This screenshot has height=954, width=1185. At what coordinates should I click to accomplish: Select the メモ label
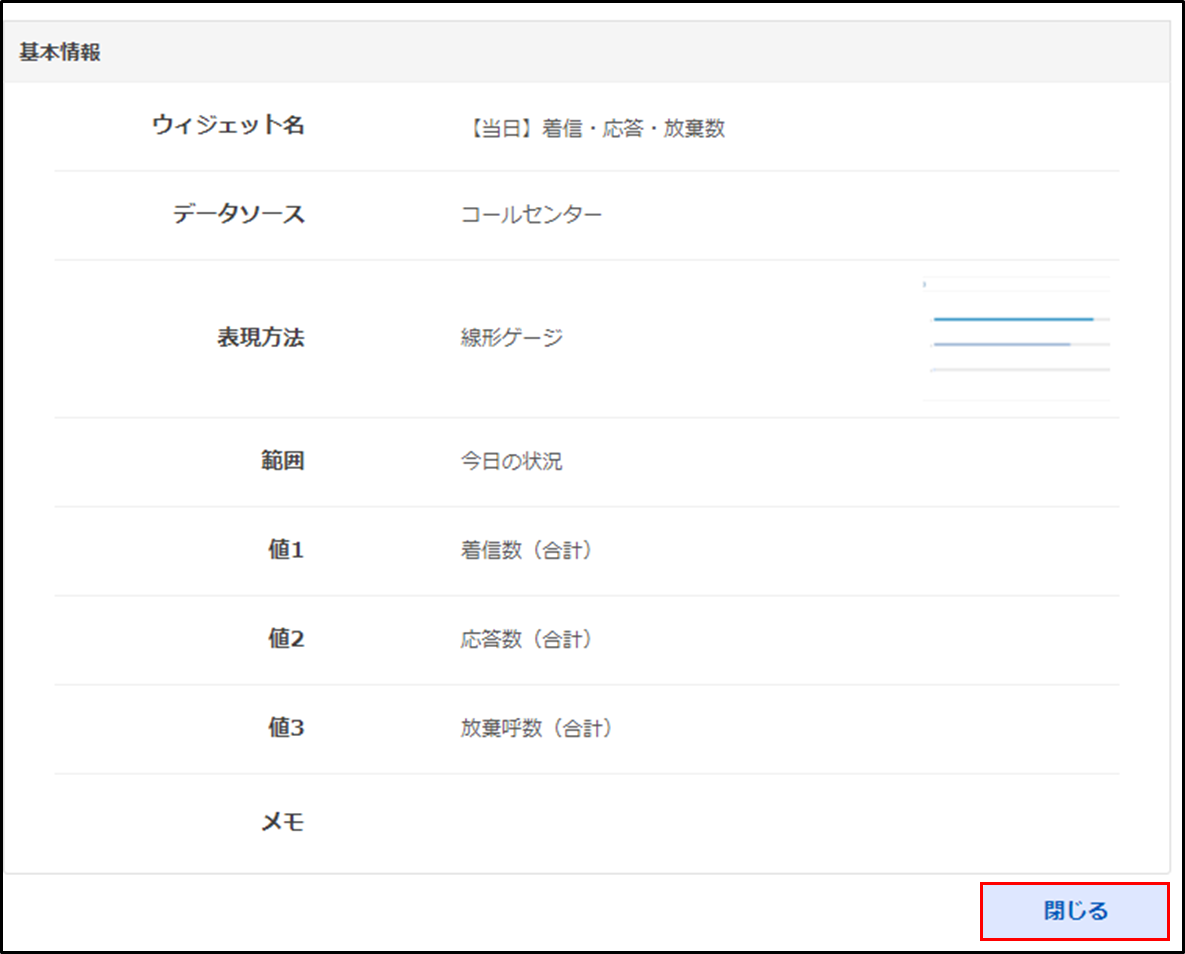[282, 823]
